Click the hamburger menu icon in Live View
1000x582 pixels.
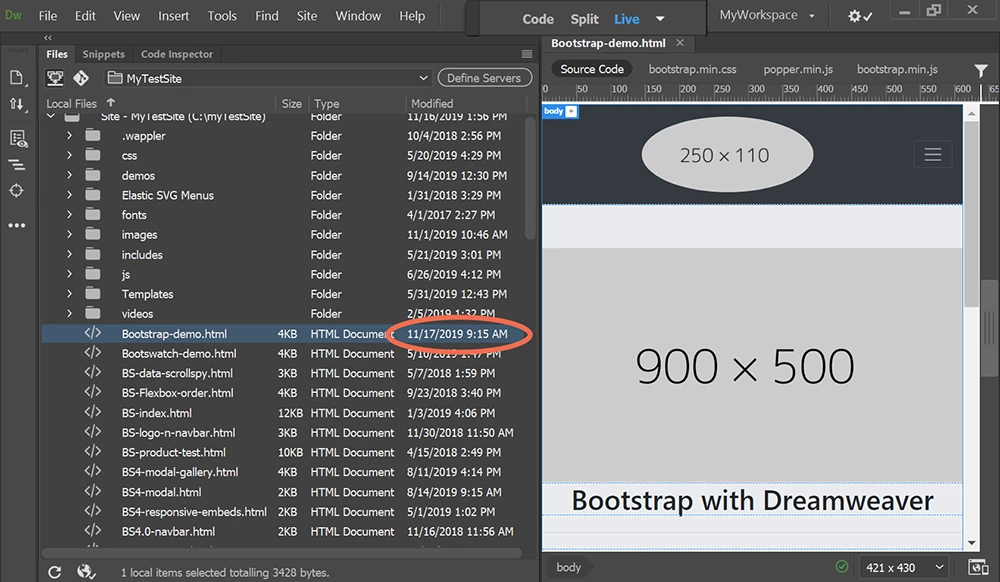pos(932,154)
